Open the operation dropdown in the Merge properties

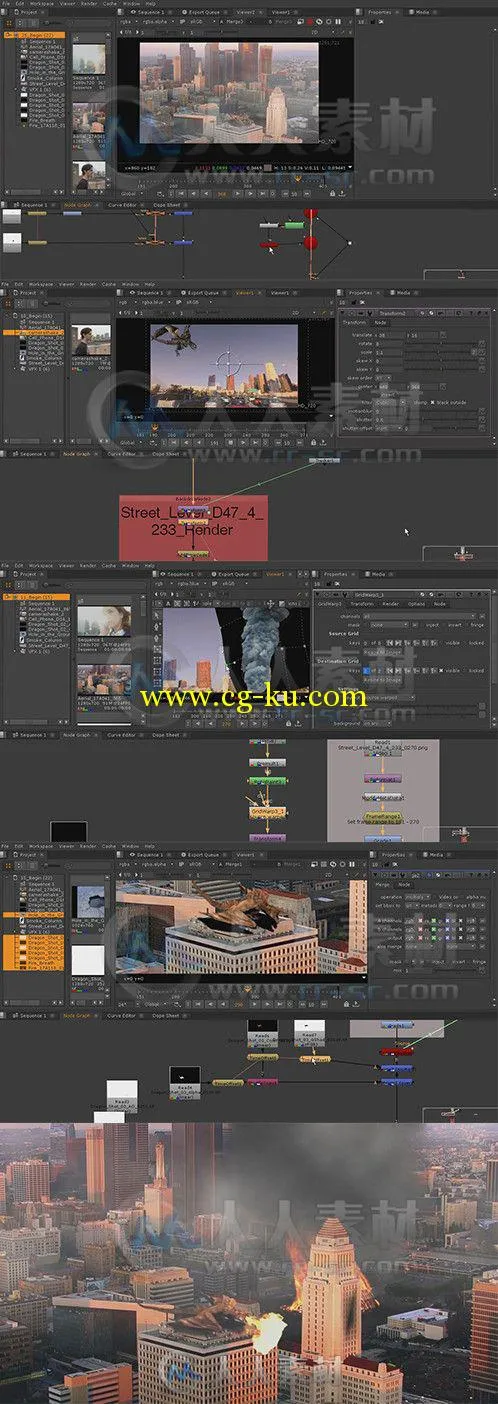(418, 897)
